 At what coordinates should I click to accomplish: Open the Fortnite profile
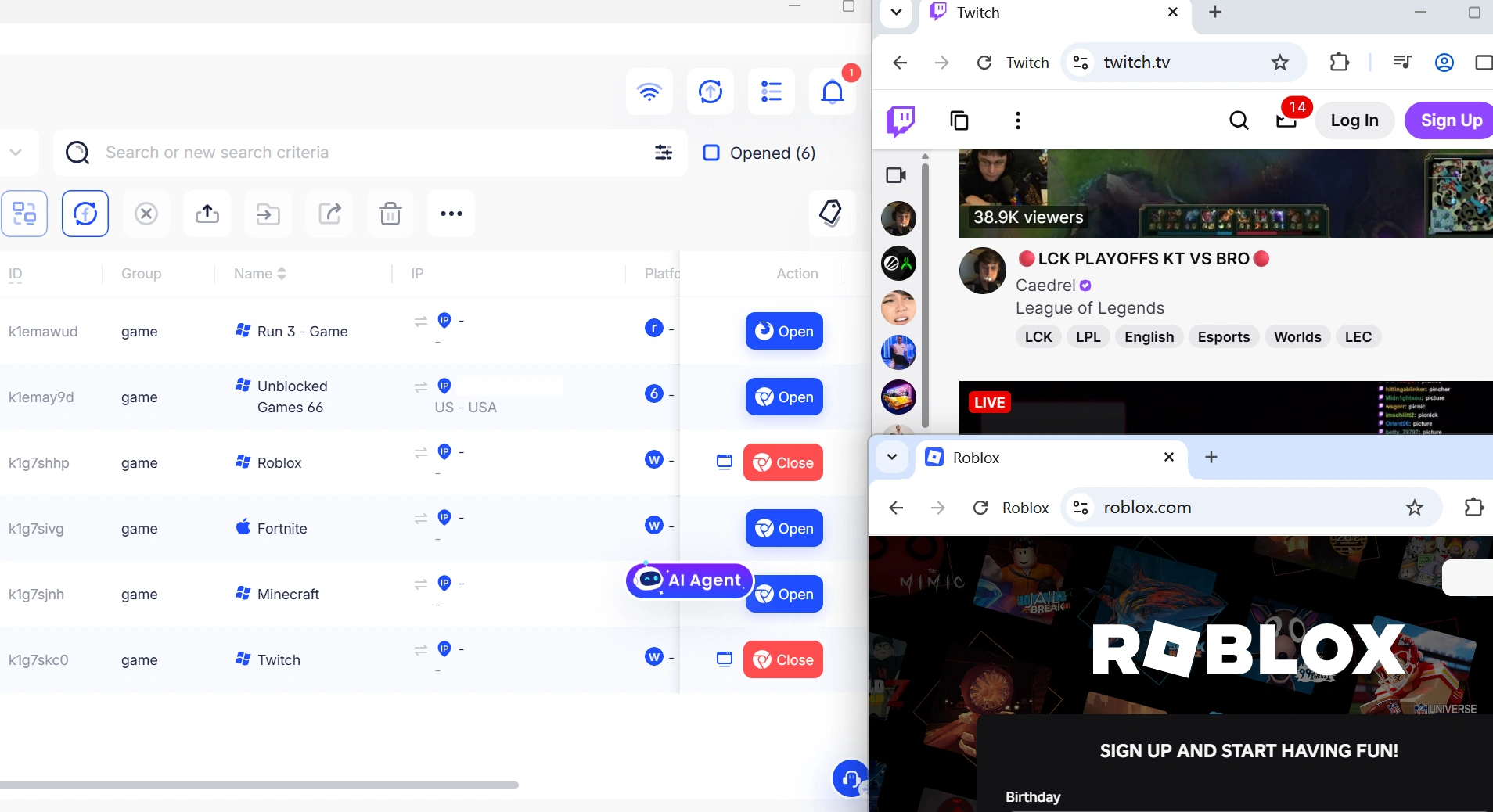[x=784, y=528]
